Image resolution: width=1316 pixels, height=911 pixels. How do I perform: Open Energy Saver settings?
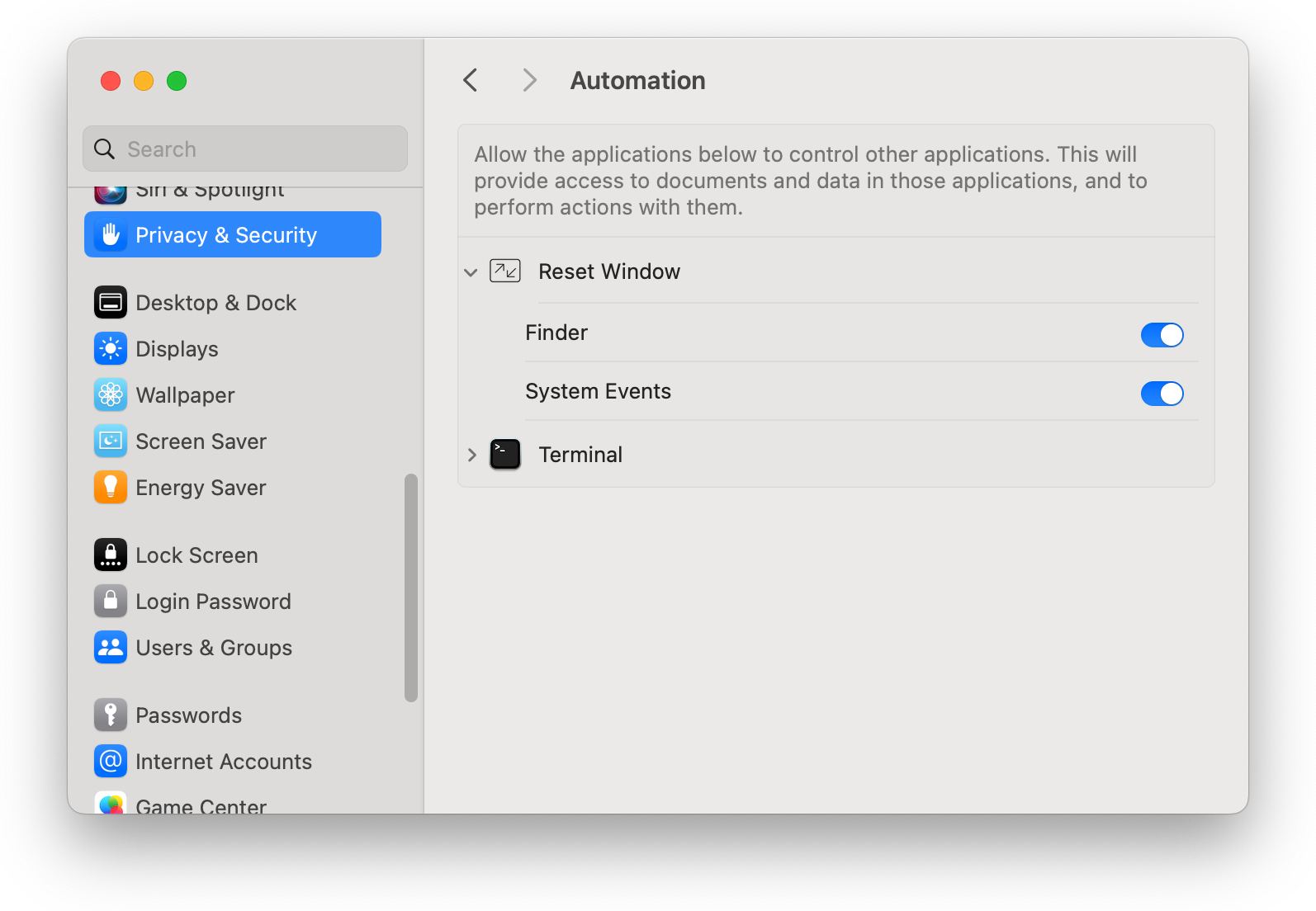click(x=233, y=488)
